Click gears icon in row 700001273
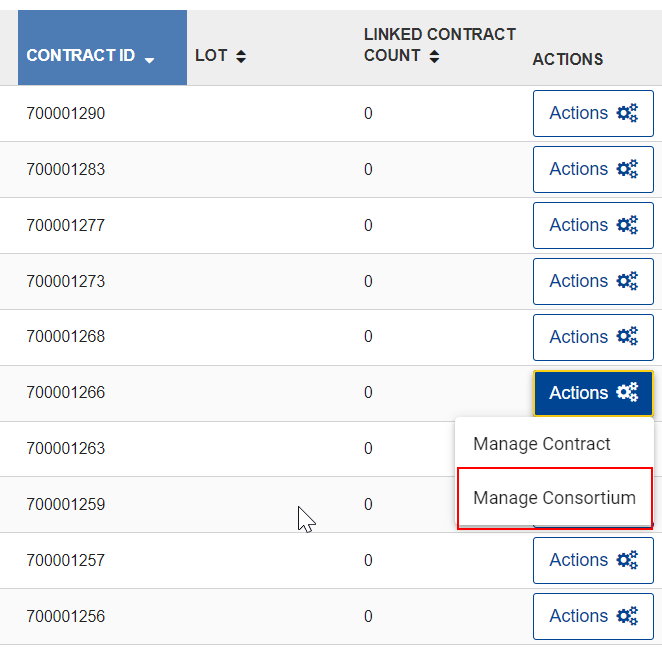This screenshot has width=662, height=652. (x=627, y=281)
